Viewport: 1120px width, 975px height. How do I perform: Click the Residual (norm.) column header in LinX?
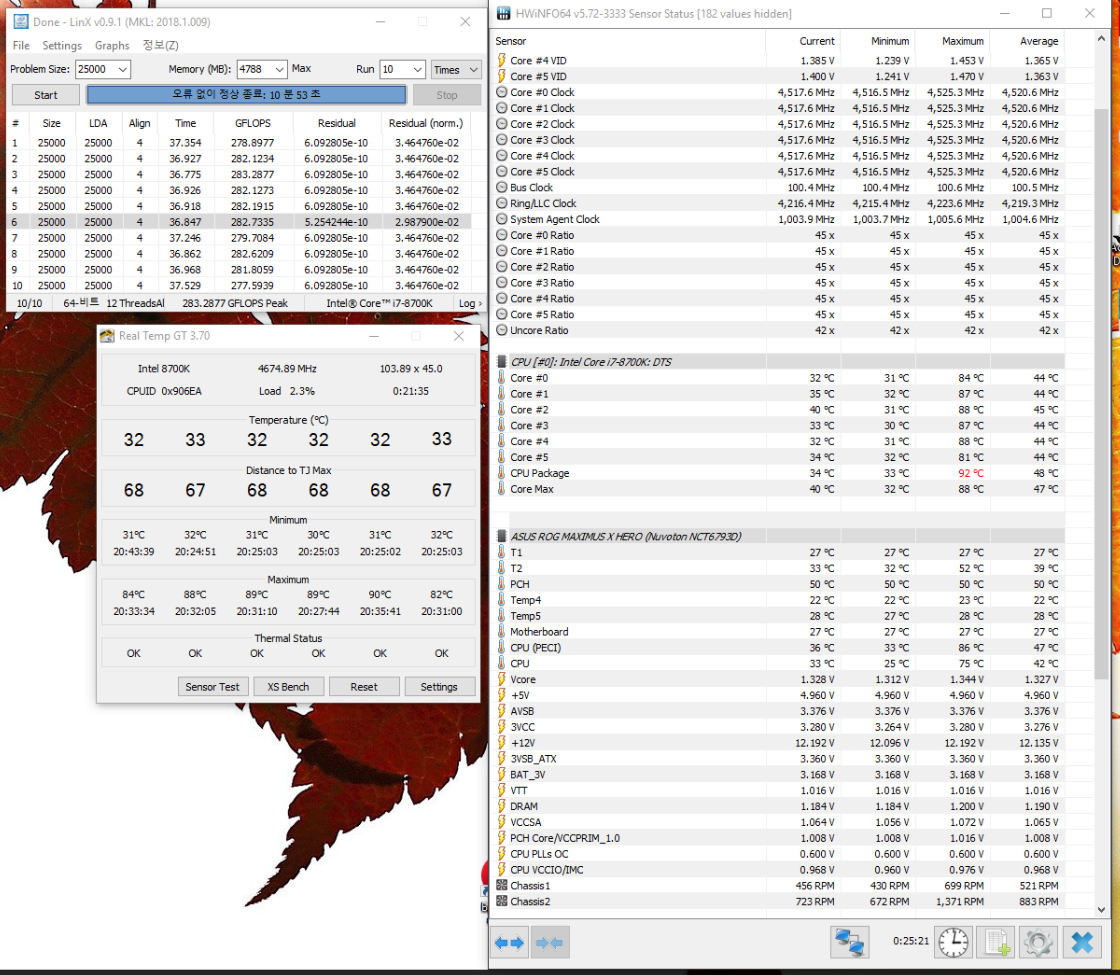tap(426, 123)
